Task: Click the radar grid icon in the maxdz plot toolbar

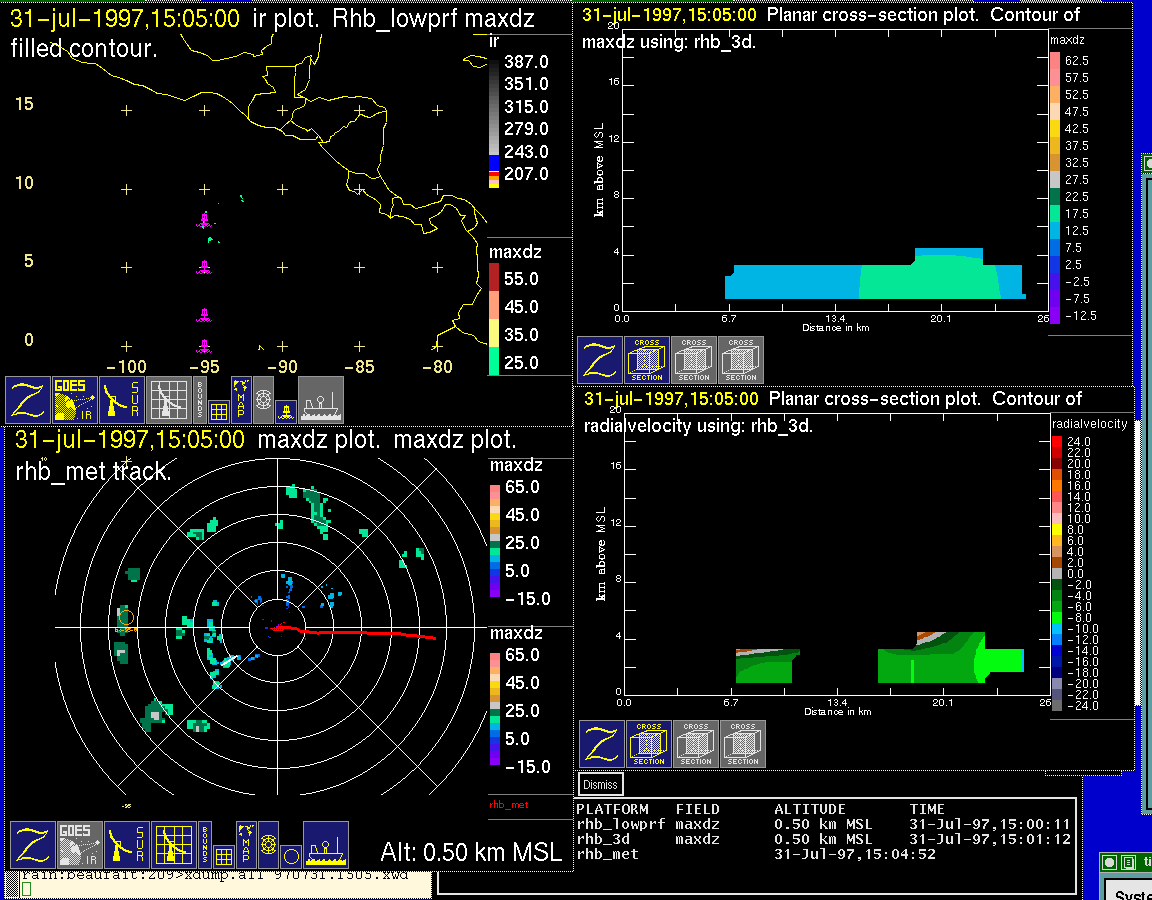Action: (x=173, y=845)
